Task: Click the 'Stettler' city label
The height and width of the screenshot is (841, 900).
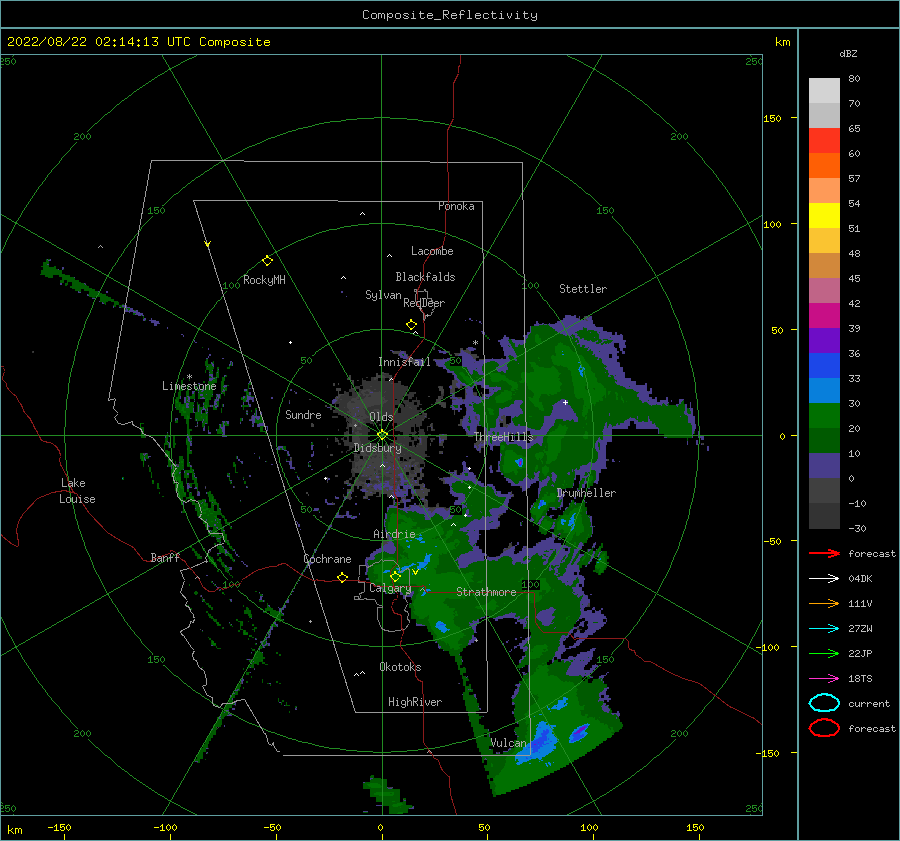Action: (583, 289)
